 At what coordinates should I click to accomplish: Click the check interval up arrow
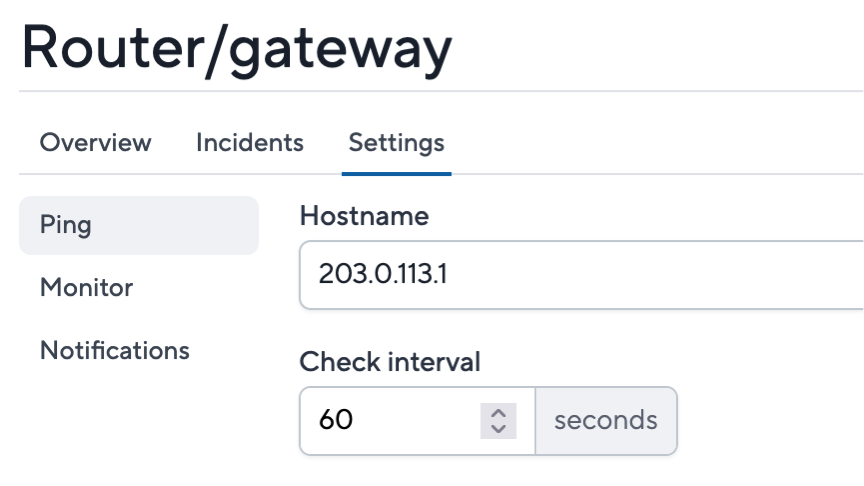[x=498, y=413]
